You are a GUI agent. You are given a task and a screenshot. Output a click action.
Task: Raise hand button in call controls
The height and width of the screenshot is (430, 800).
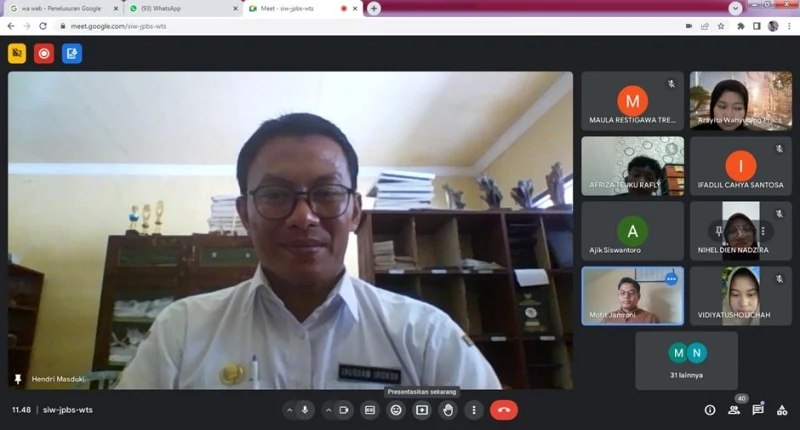(448, 410)
